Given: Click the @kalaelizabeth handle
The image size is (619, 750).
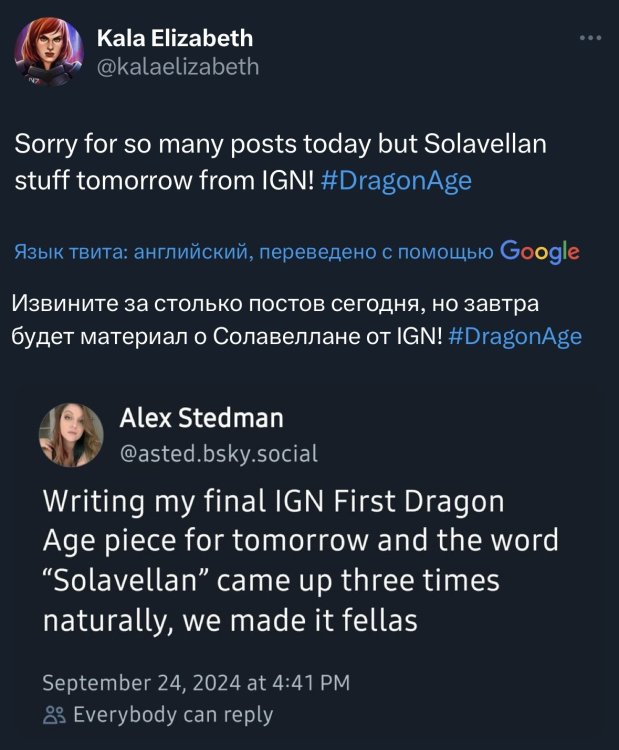Looking at the screenshot, I should [x=177, y=67].
